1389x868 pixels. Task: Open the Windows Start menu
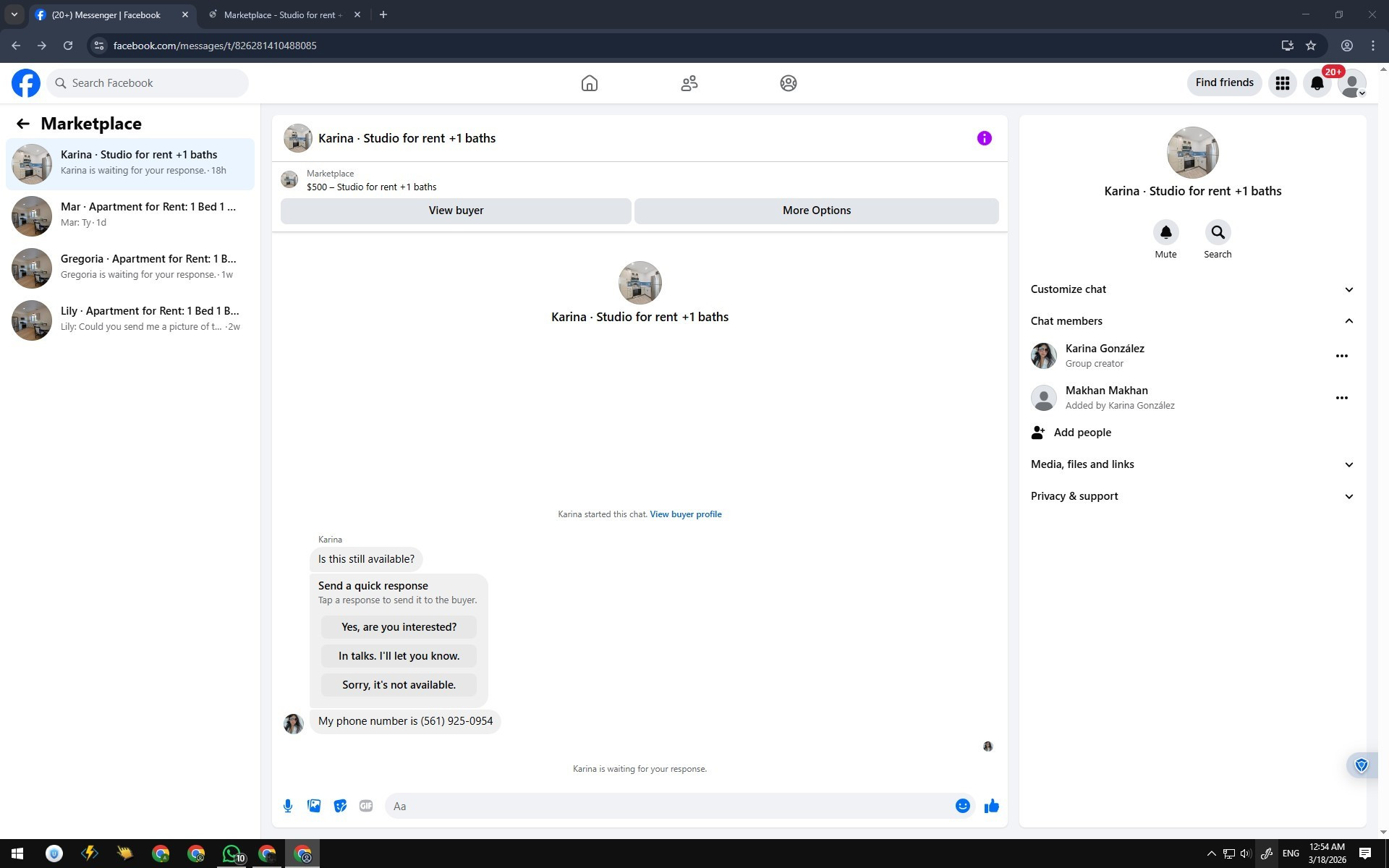click(17, 854)
